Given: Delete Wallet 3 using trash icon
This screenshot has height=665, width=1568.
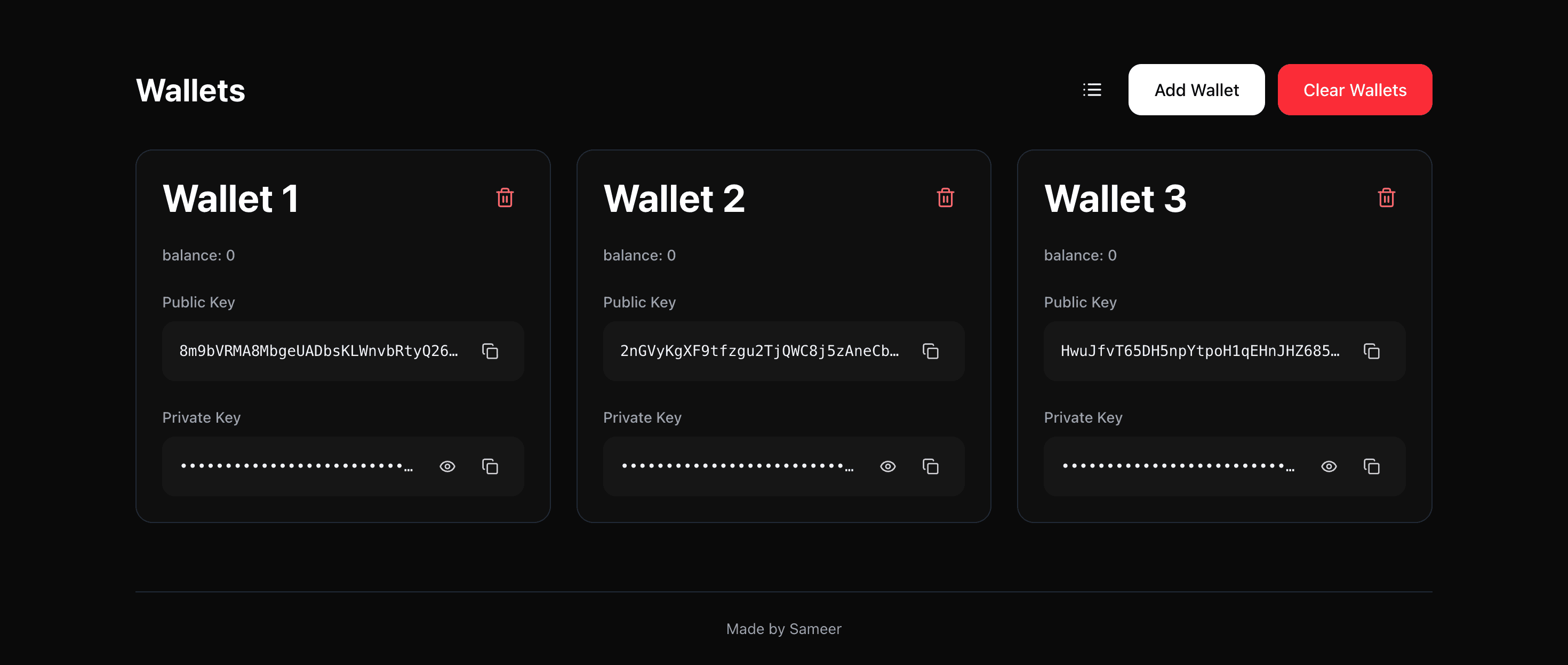Looking at the screenshot, I should click(1387, 197).
